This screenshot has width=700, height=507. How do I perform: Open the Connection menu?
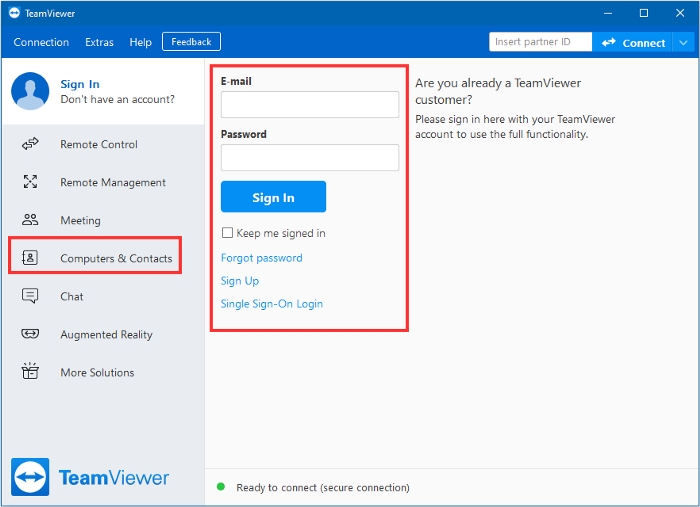[41, 42]
